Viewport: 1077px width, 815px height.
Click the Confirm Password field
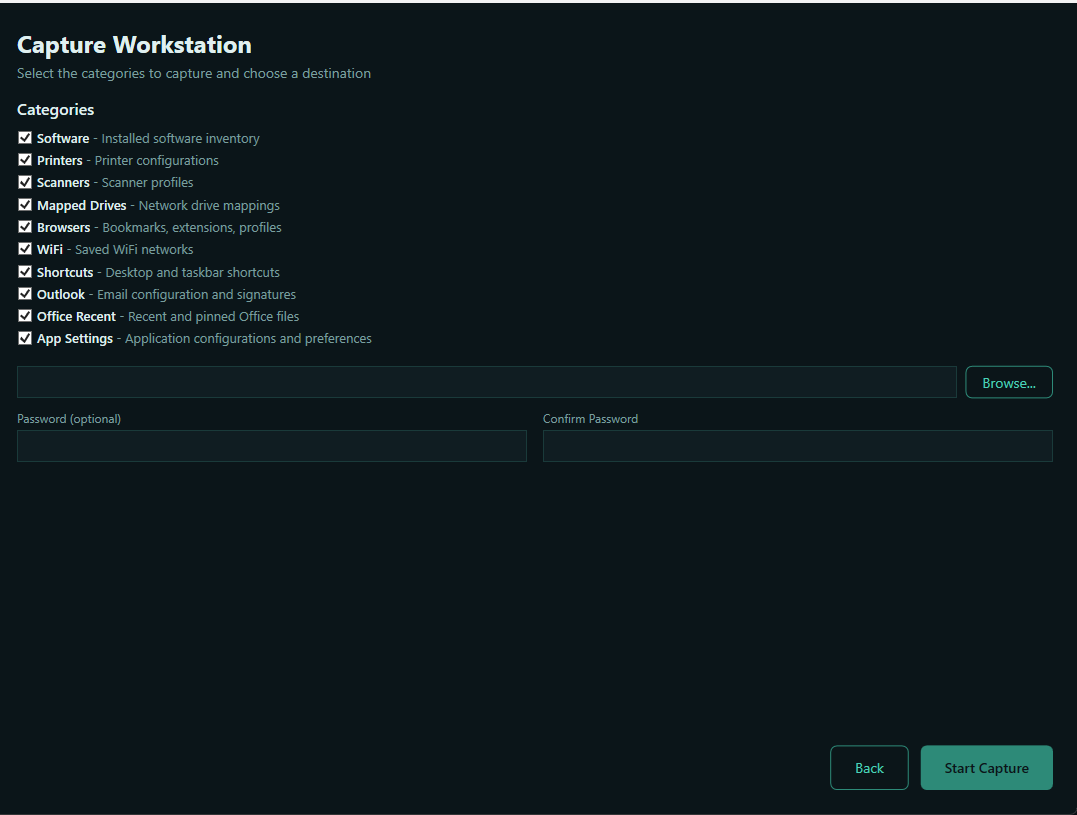click(x=797, y=446)
